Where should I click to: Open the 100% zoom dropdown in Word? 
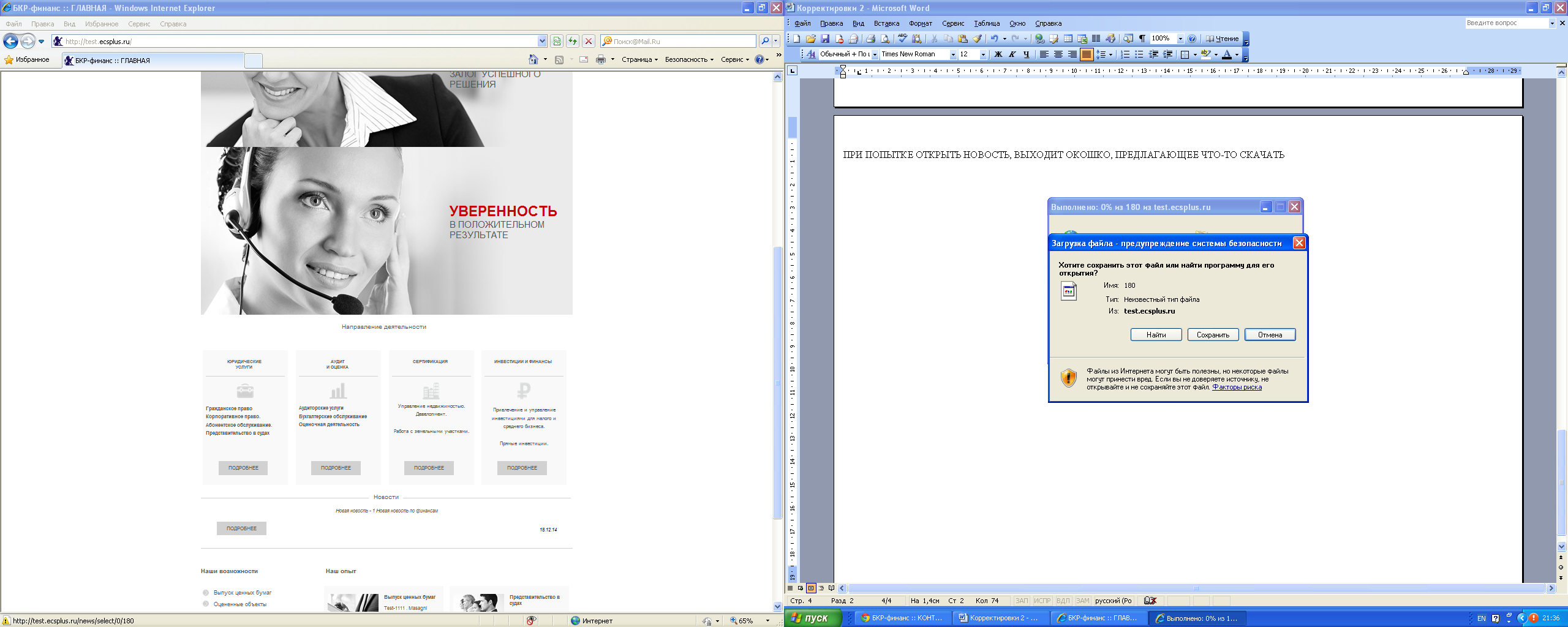[1180, 39]
